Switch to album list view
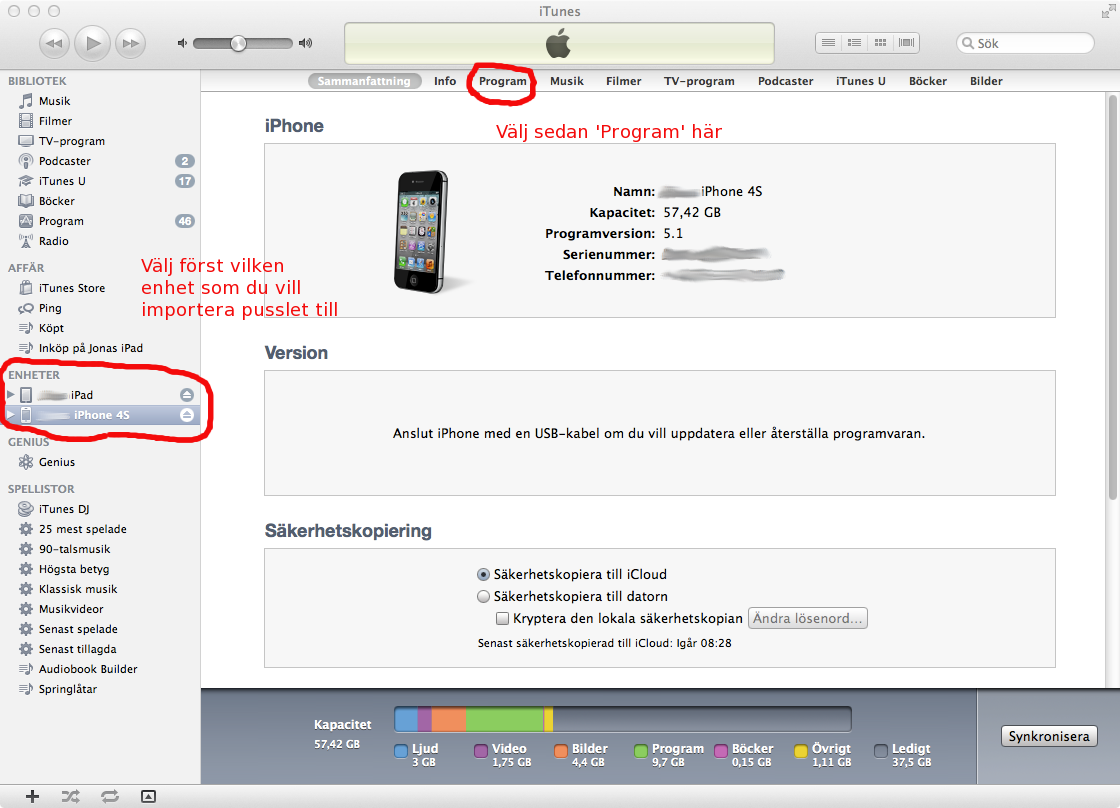 coord(854,43)
